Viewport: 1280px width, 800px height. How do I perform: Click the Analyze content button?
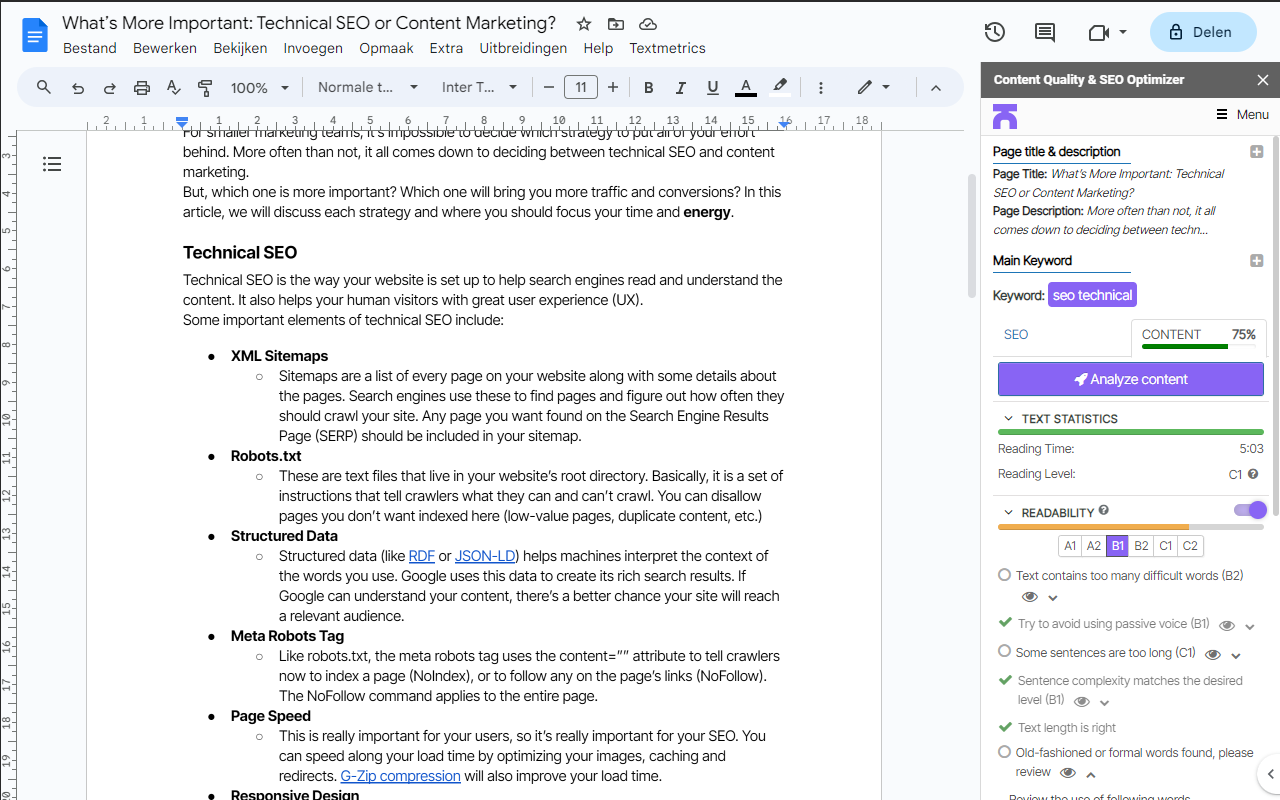pos(1130,379)
